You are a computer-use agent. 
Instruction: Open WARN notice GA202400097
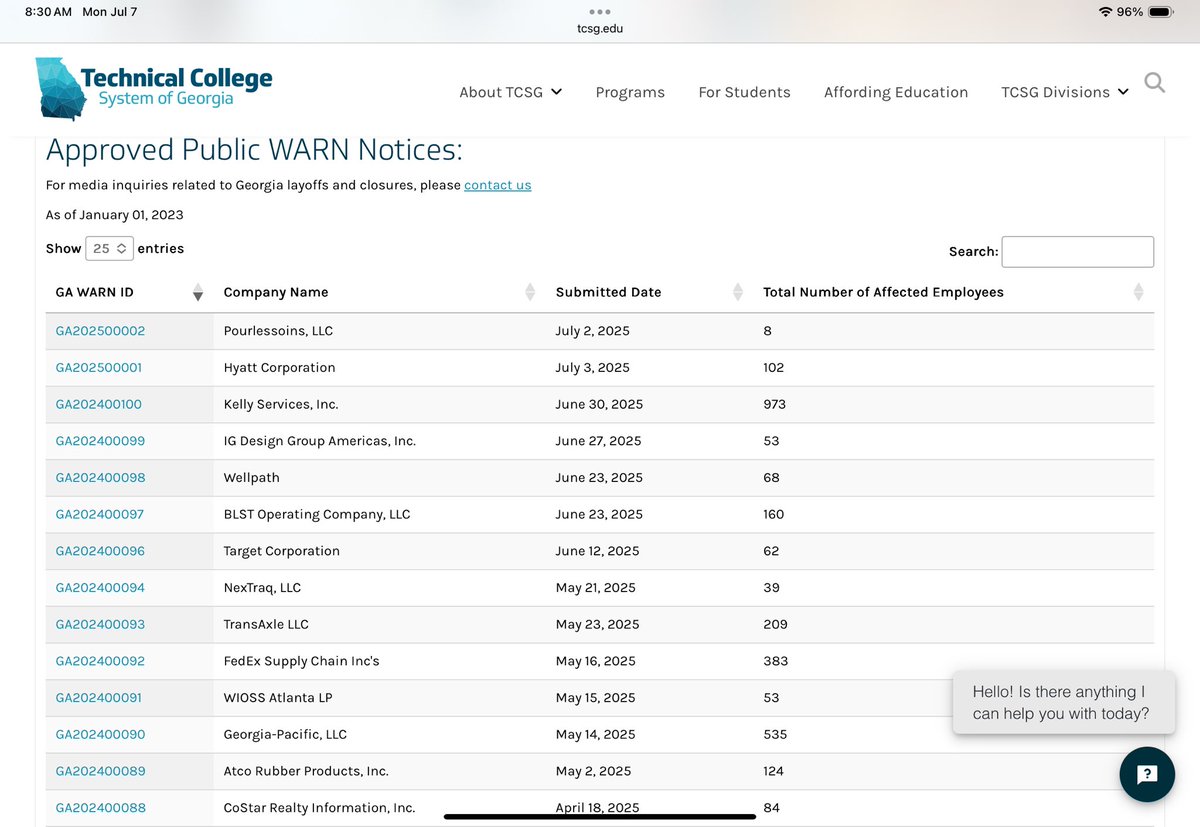tap(100, 514)
